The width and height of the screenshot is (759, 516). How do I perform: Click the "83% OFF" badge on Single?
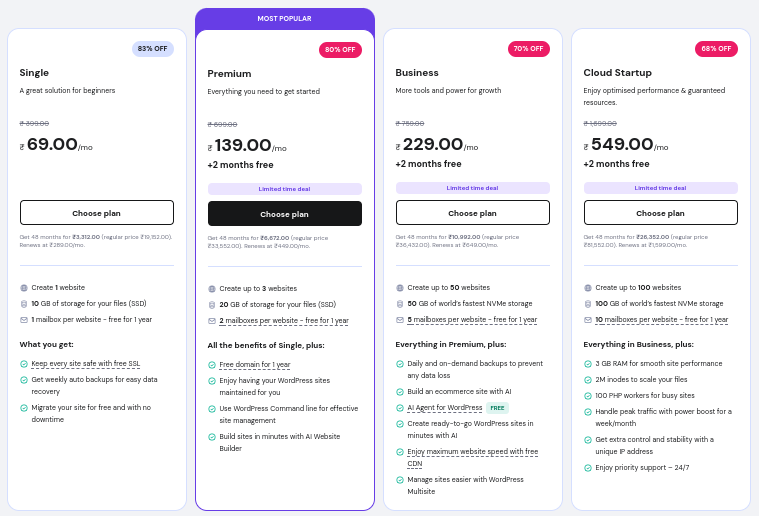153,48
